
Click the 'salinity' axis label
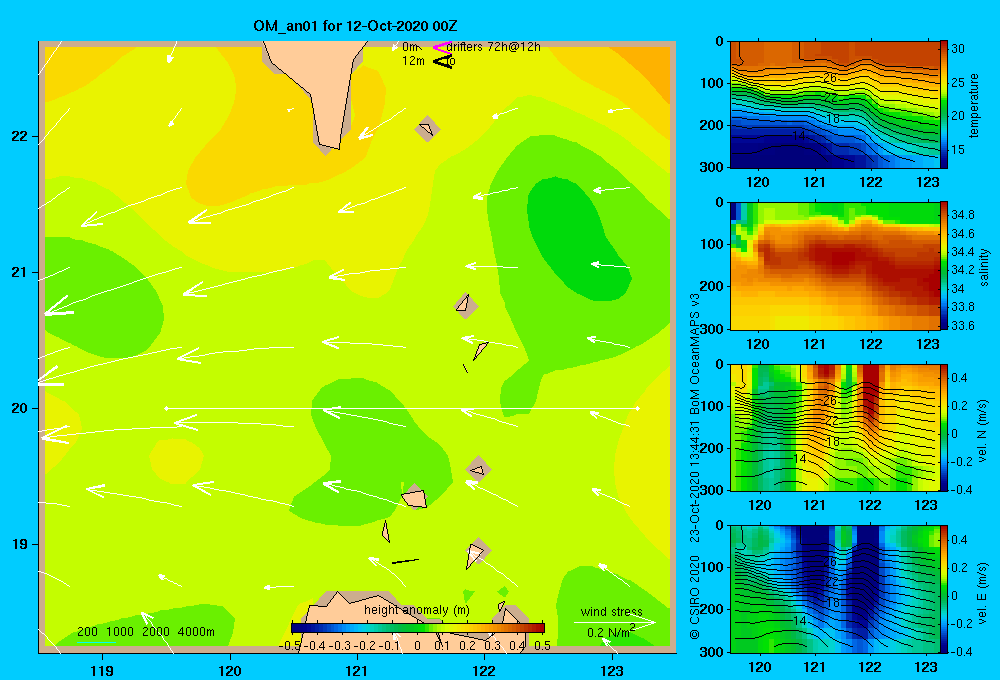(983, 267)
